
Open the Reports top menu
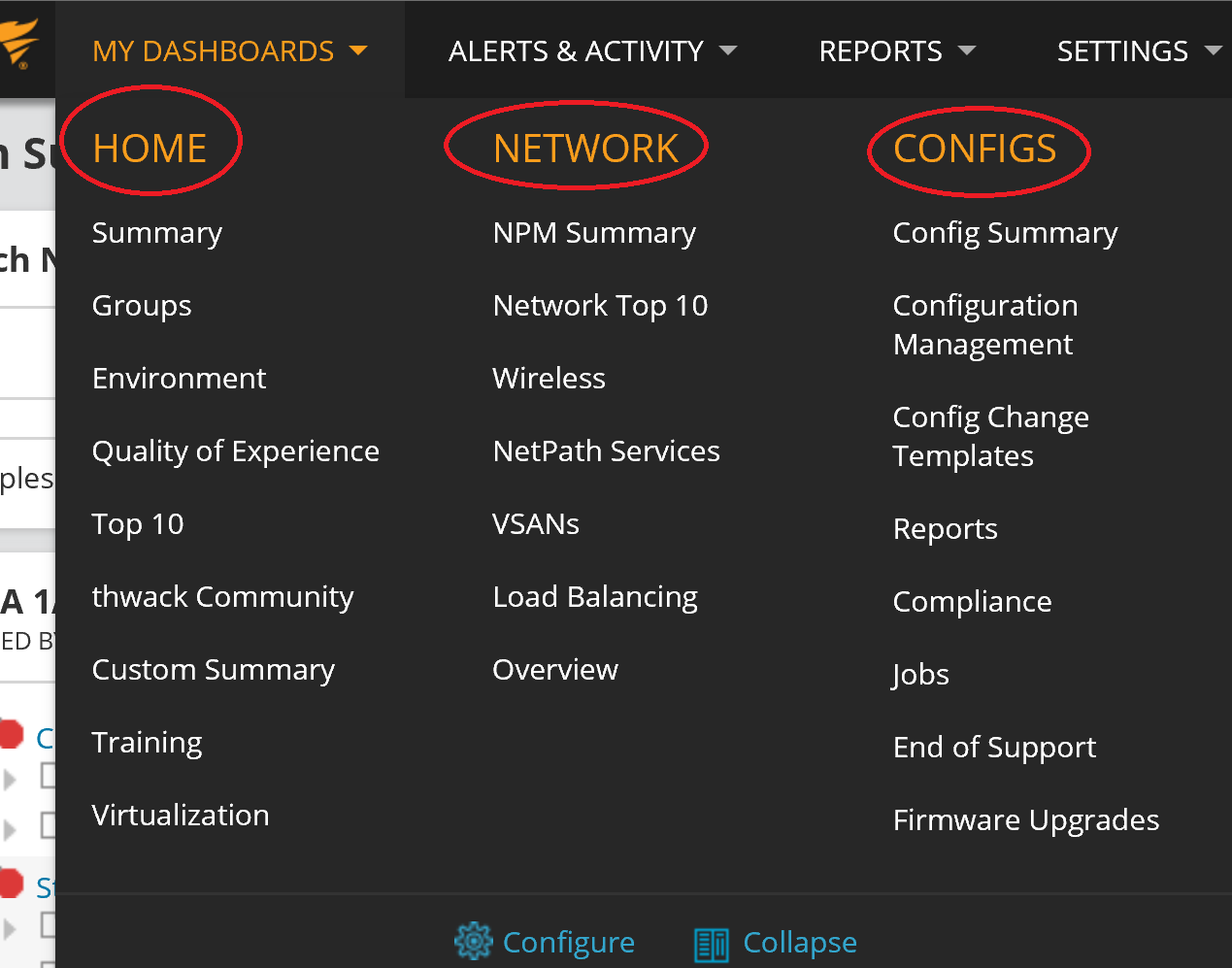coord(881,50)
